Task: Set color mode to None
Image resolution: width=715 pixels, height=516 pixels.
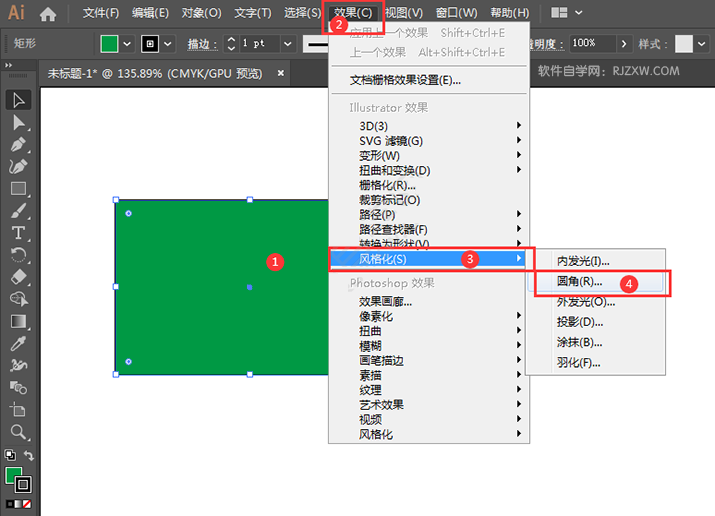Action: [27, 504]
